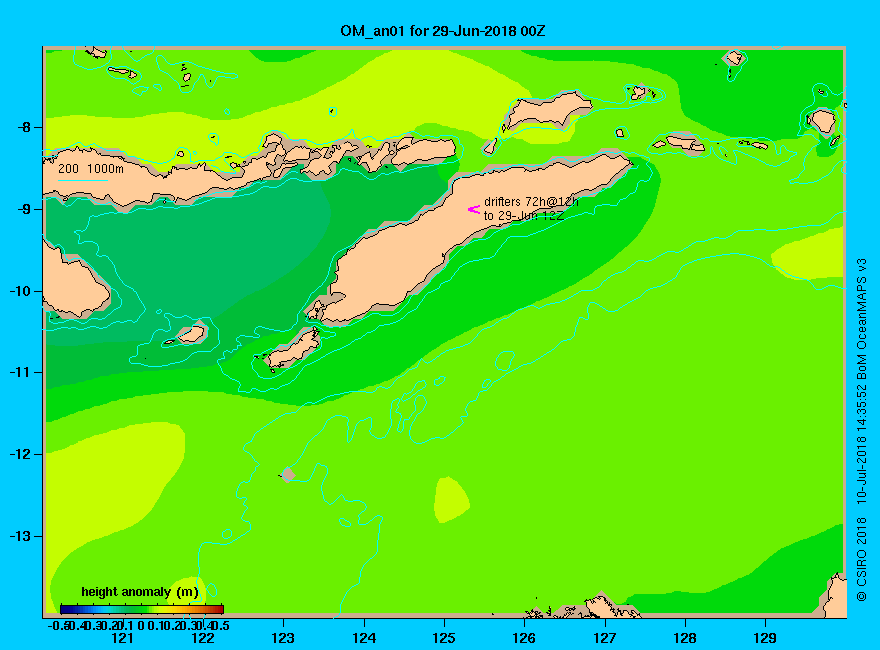Screen dimensions: 880x650
Task: Click longitude label "127"
Action: (604, 638)
